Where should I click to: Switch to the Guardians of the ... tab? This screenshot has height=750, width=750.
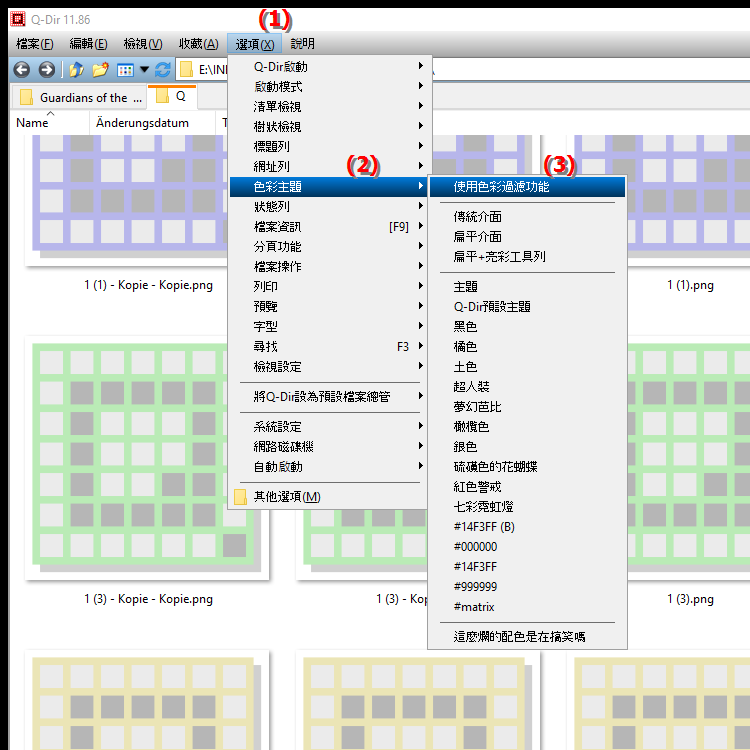coord(79,98)
